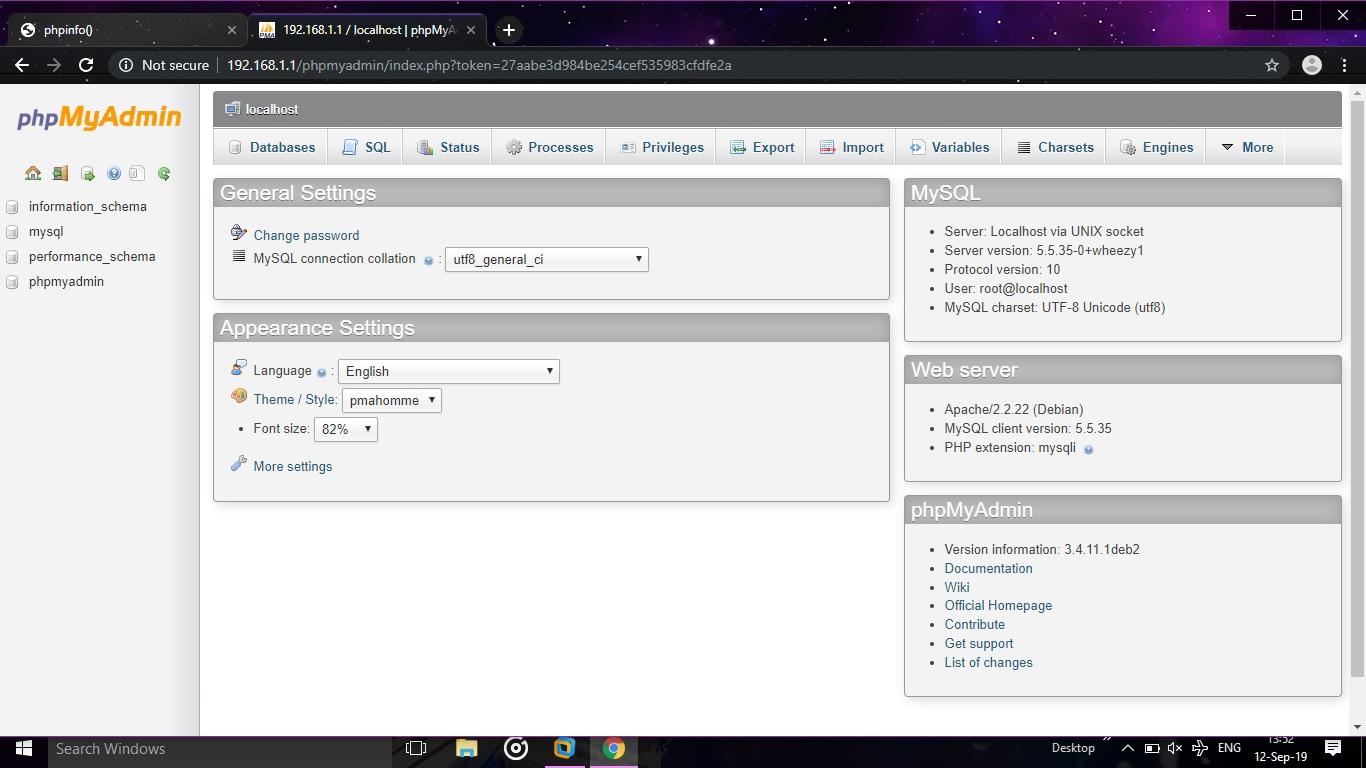Image resolution: width=1366 pixels, height=768 pixels.
Task: Click the database icon next to mysql
Action: point(13,232)
